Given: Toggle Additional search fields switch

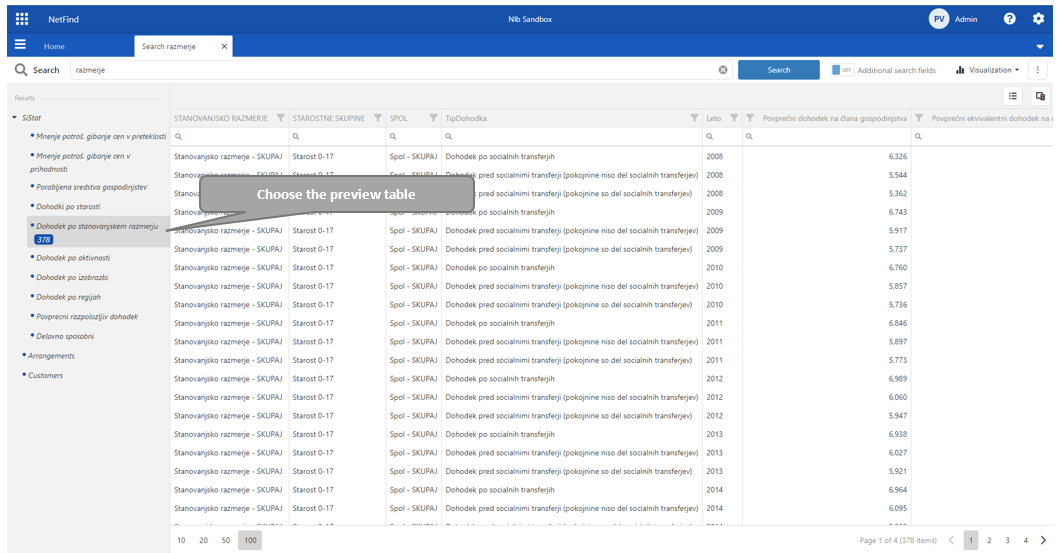Looking at the screenshot, I should point(842,70).
